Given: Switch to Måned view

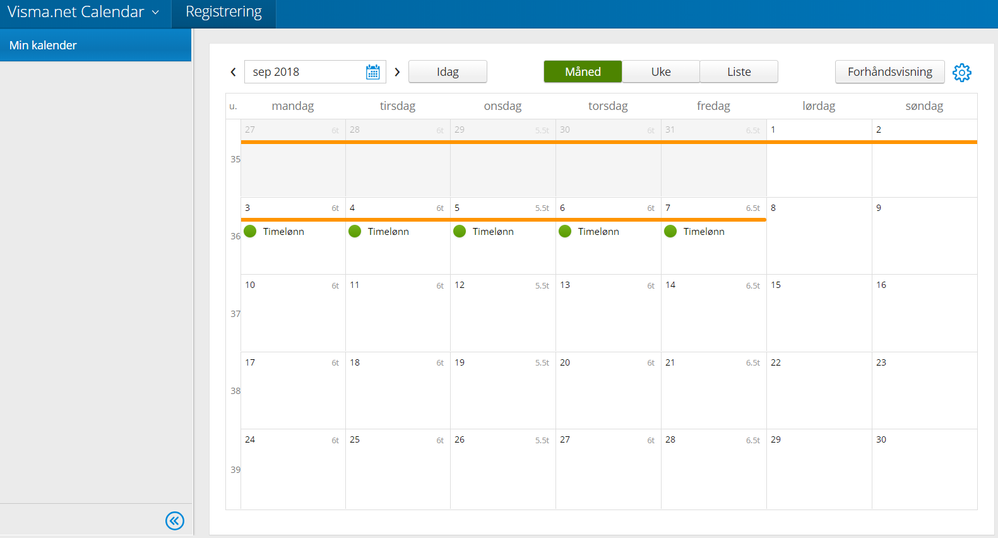Looking at the screenshot, I should 583,72.
